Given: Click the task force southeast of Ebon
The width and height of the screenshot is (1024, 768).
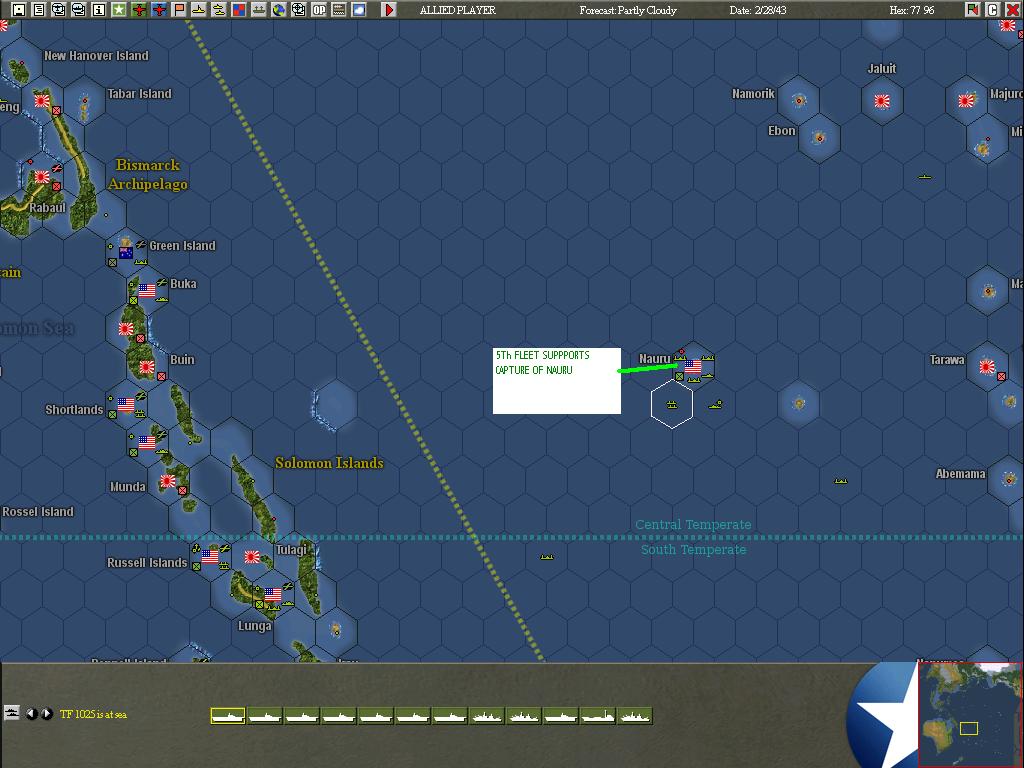Looking at the screenshot, I should (925, 176).
